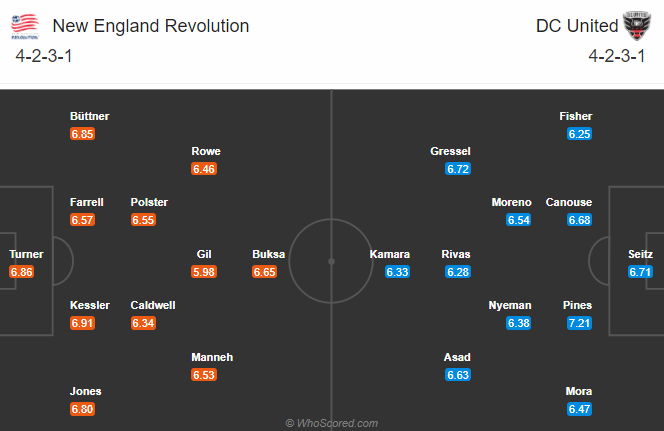The height and width of the screenshot is (431, 664).
Task: Click Gressel's 6.72 rating badge
Action: pos(458,169)
